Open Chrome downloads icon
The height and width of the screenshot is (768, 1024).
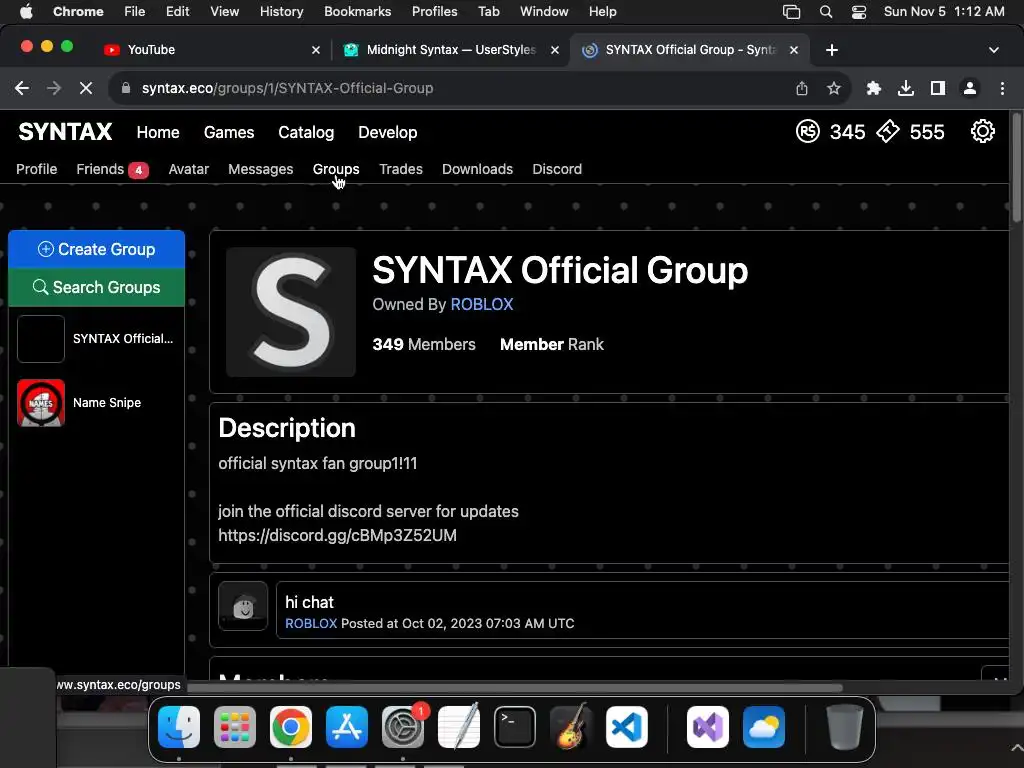[x=905, y=88]
